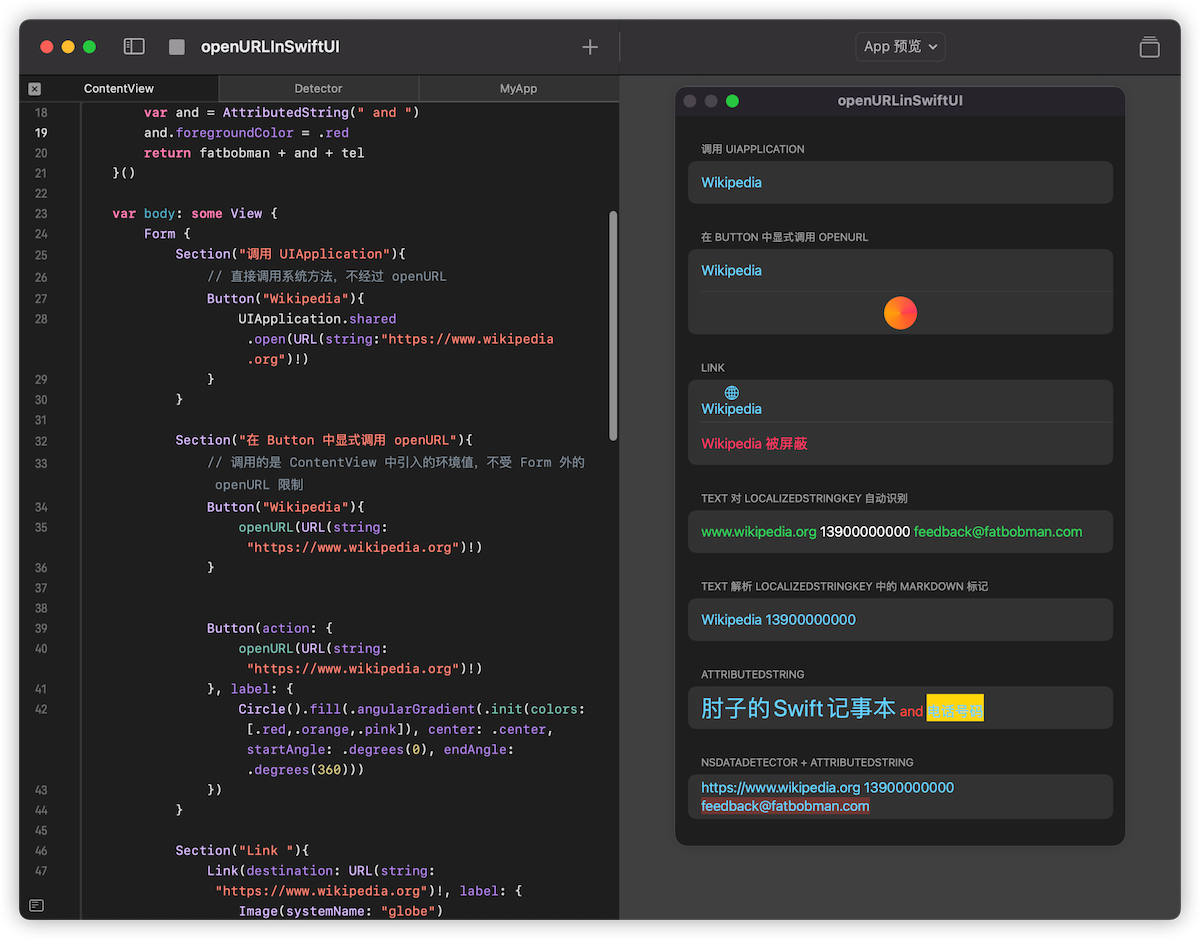Click the 'var body: some View' code line

194,213
